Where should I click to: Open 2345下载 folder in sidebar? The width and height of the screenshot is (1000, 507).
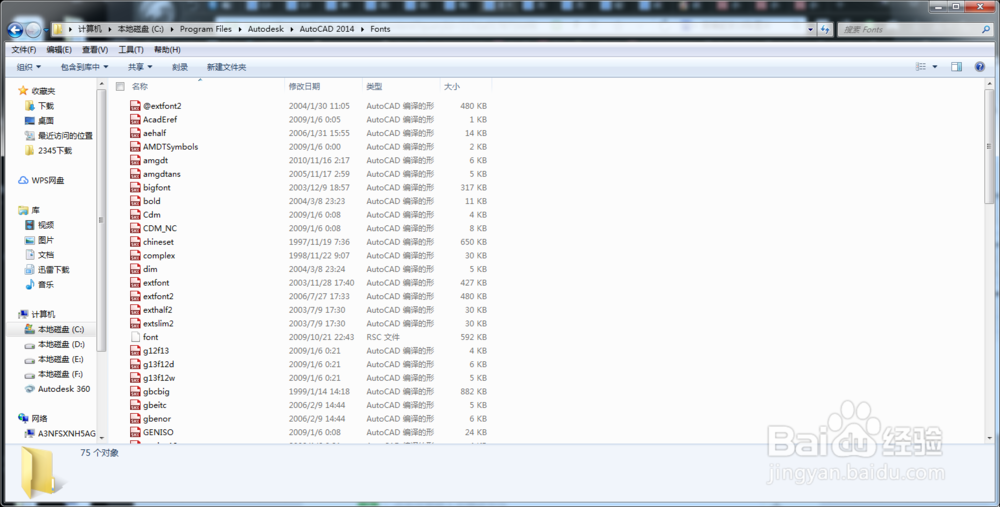(48, 151)
